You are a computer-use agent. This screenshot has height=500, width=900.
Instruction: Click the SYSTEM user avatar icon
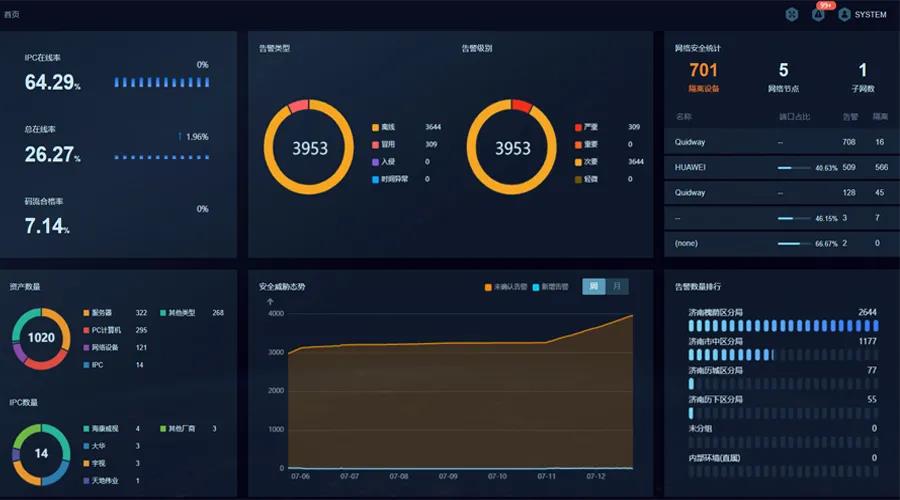click(845, 15)
